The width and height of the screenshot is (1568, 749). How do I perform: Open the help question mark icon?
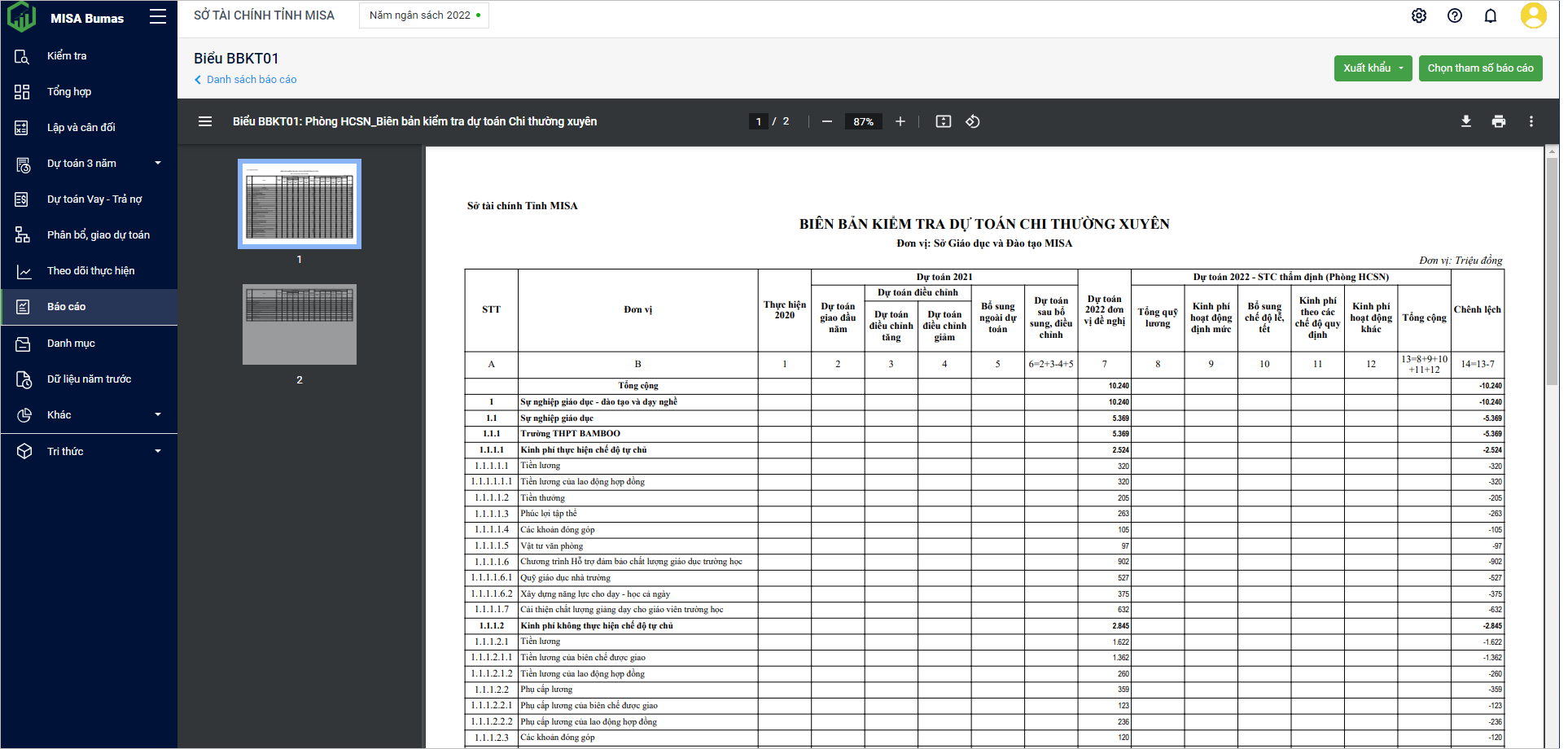(x=1454, y=15)
